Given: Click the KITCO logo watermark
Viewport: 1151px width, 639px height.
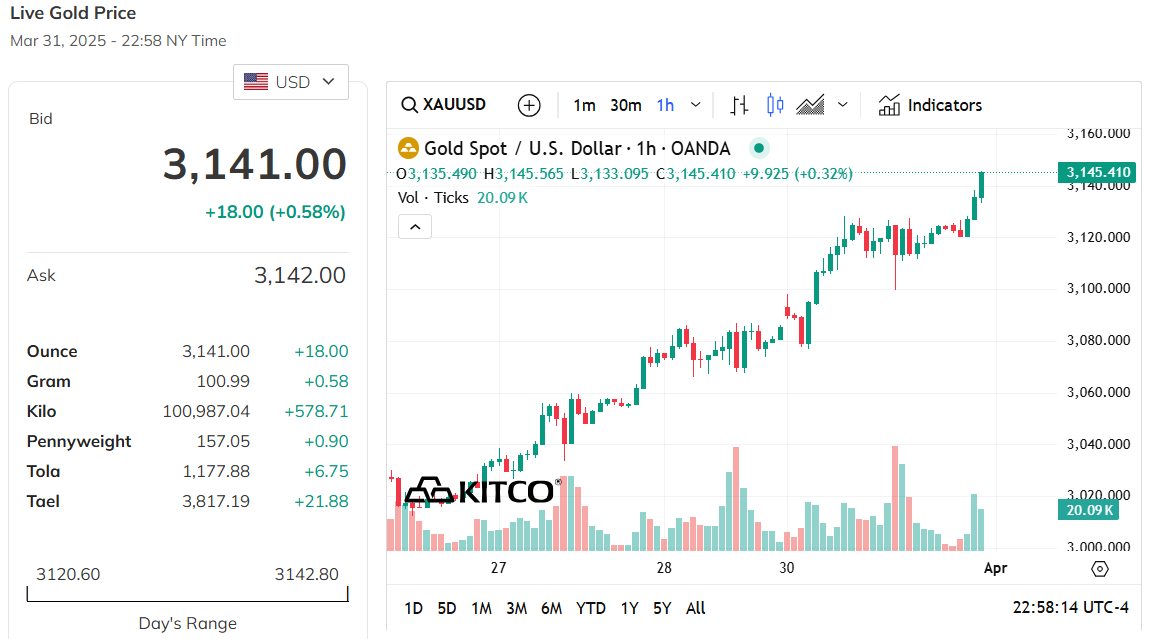Looking at the screenshot, I should click(484, 491).
